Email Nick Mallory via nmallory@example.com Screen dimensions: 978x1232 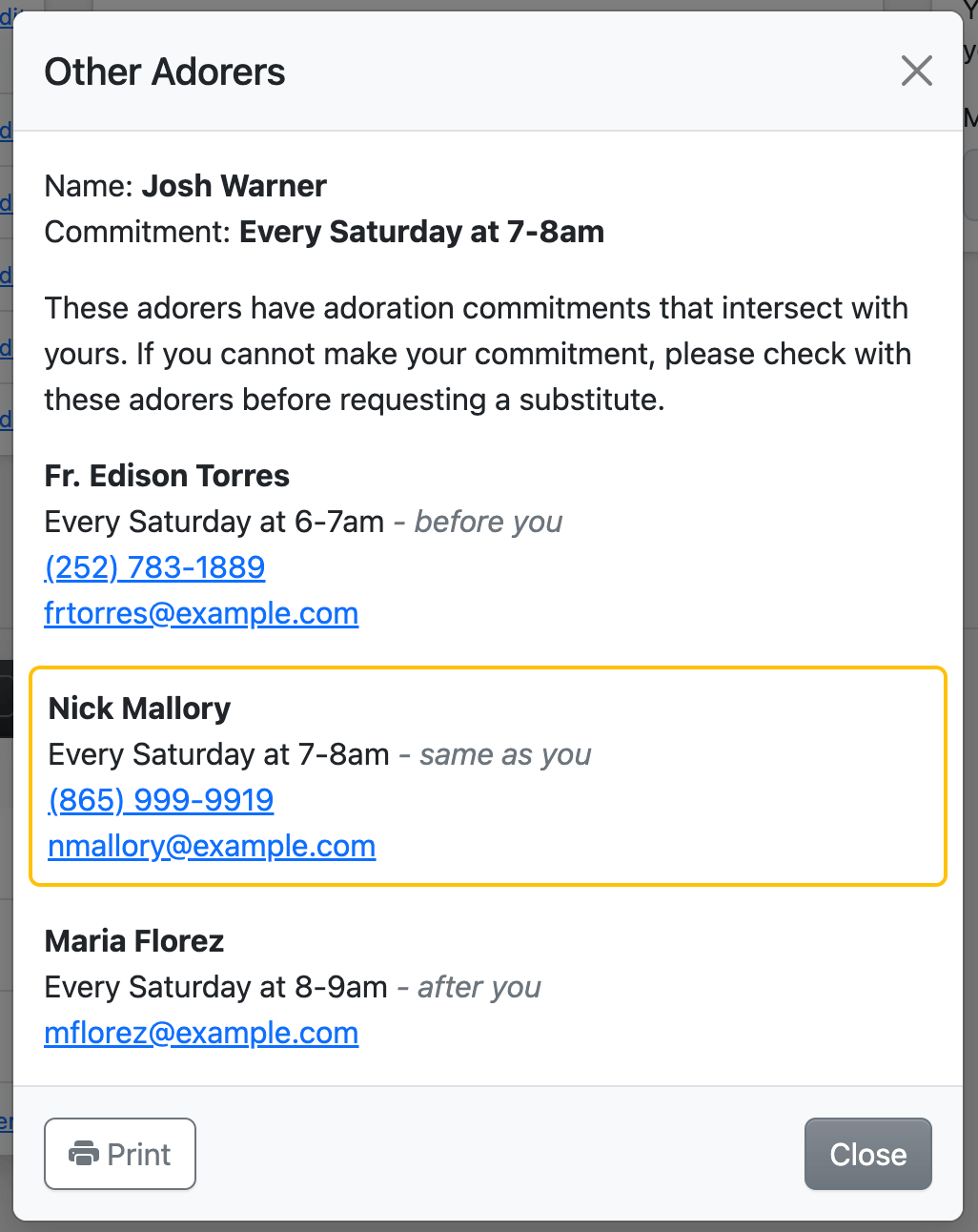(x=212, y=846)
